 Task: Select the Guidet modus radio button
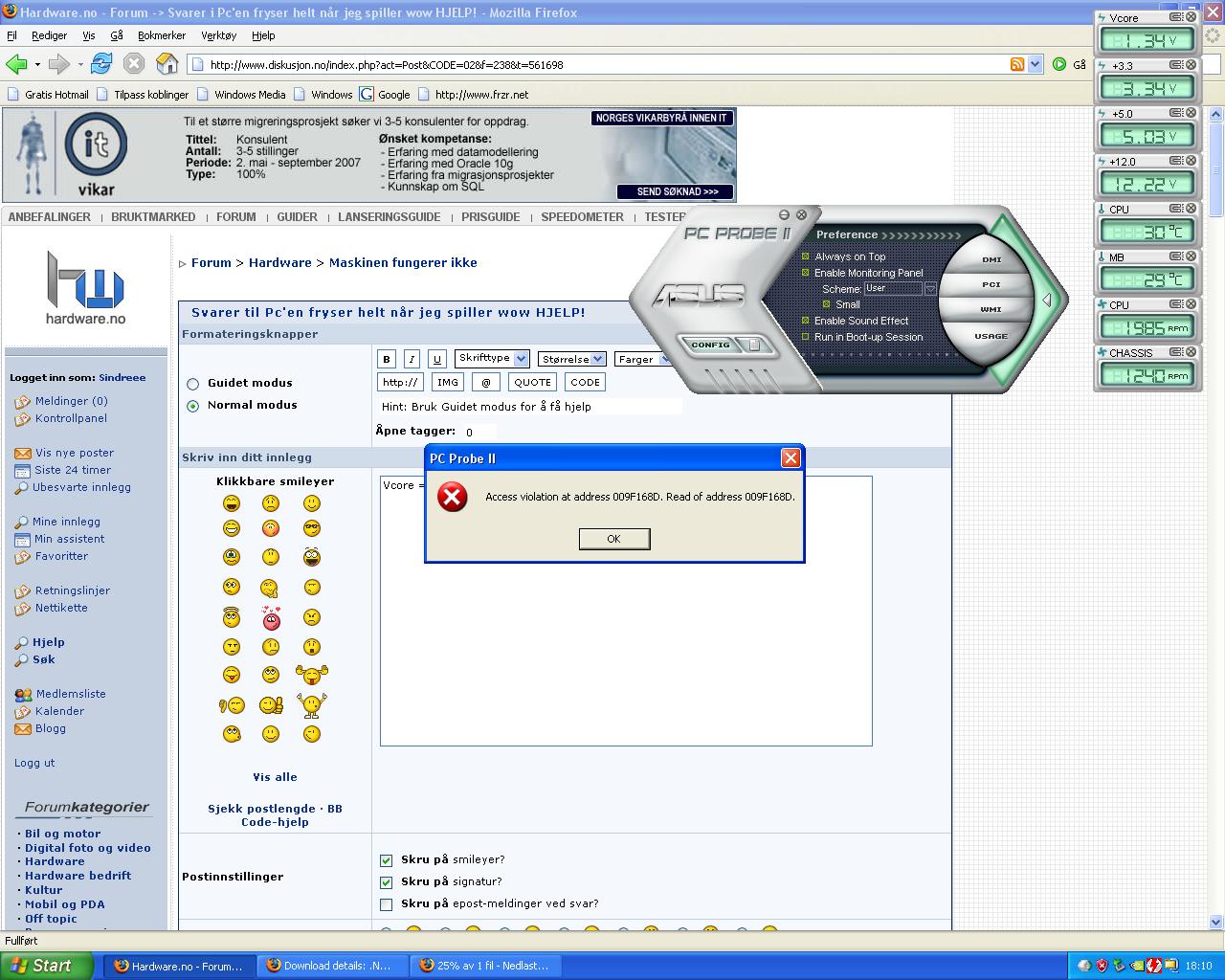[x=192, y=384]
